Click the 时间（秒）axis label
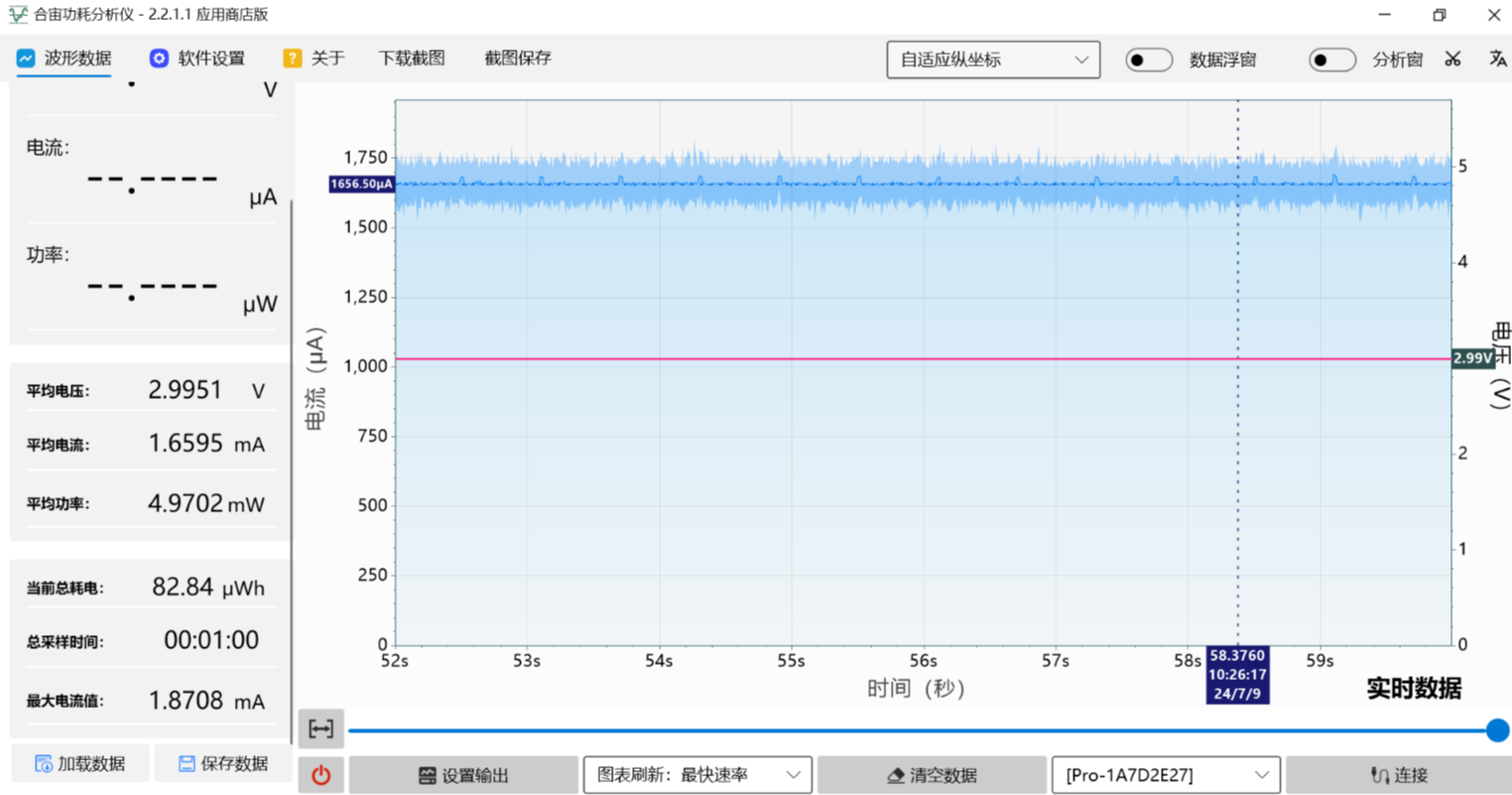The image size is (1512, 795). click(x=916, y=688)
